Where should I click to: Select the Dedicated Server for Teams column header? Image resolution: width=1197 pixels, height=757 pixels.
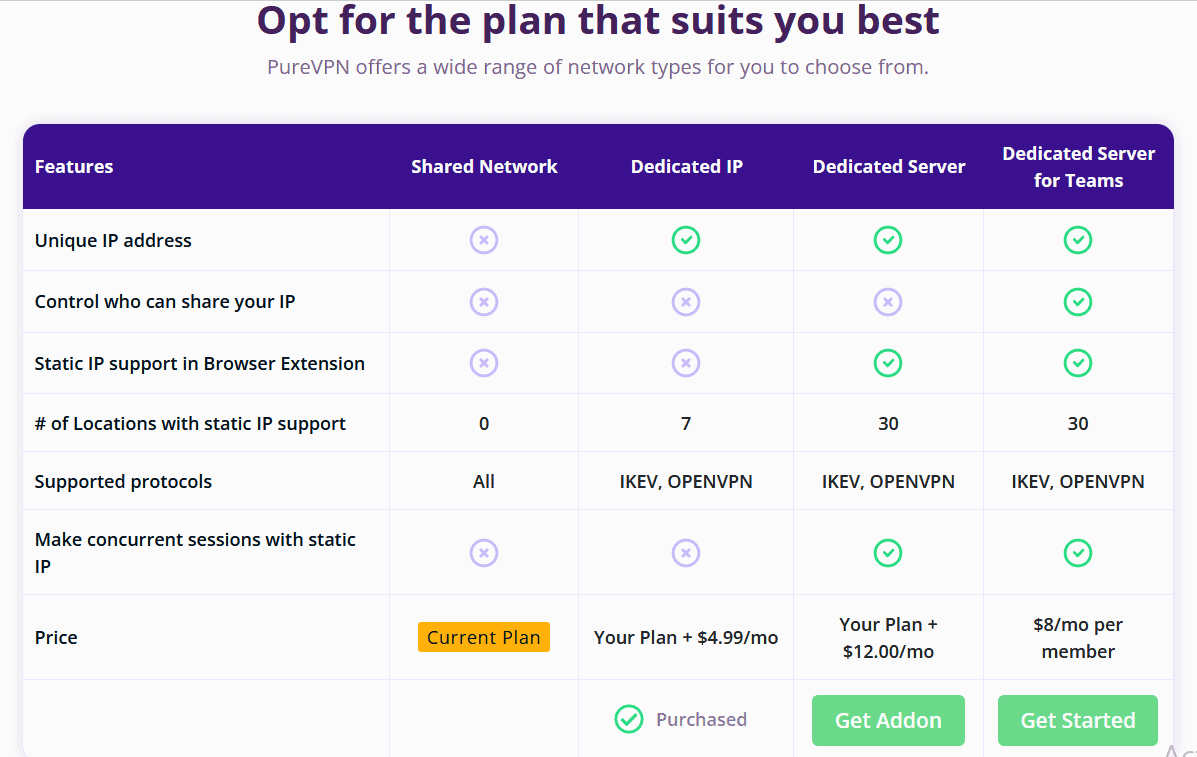pos(1078,166)
